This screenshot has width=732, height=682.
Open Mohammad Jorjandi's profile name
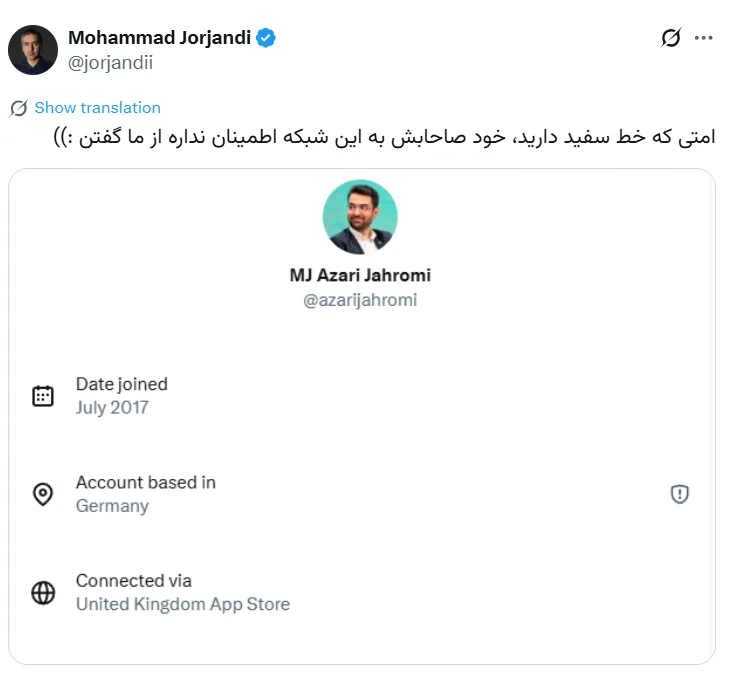(x=160, y=38)
